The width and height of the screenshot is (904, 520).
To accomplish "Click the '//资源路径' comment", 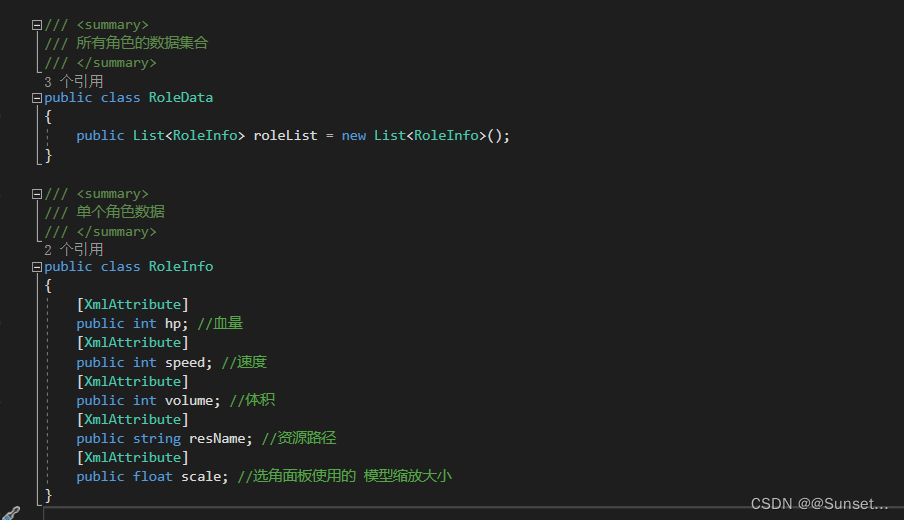I will [299, 438].
